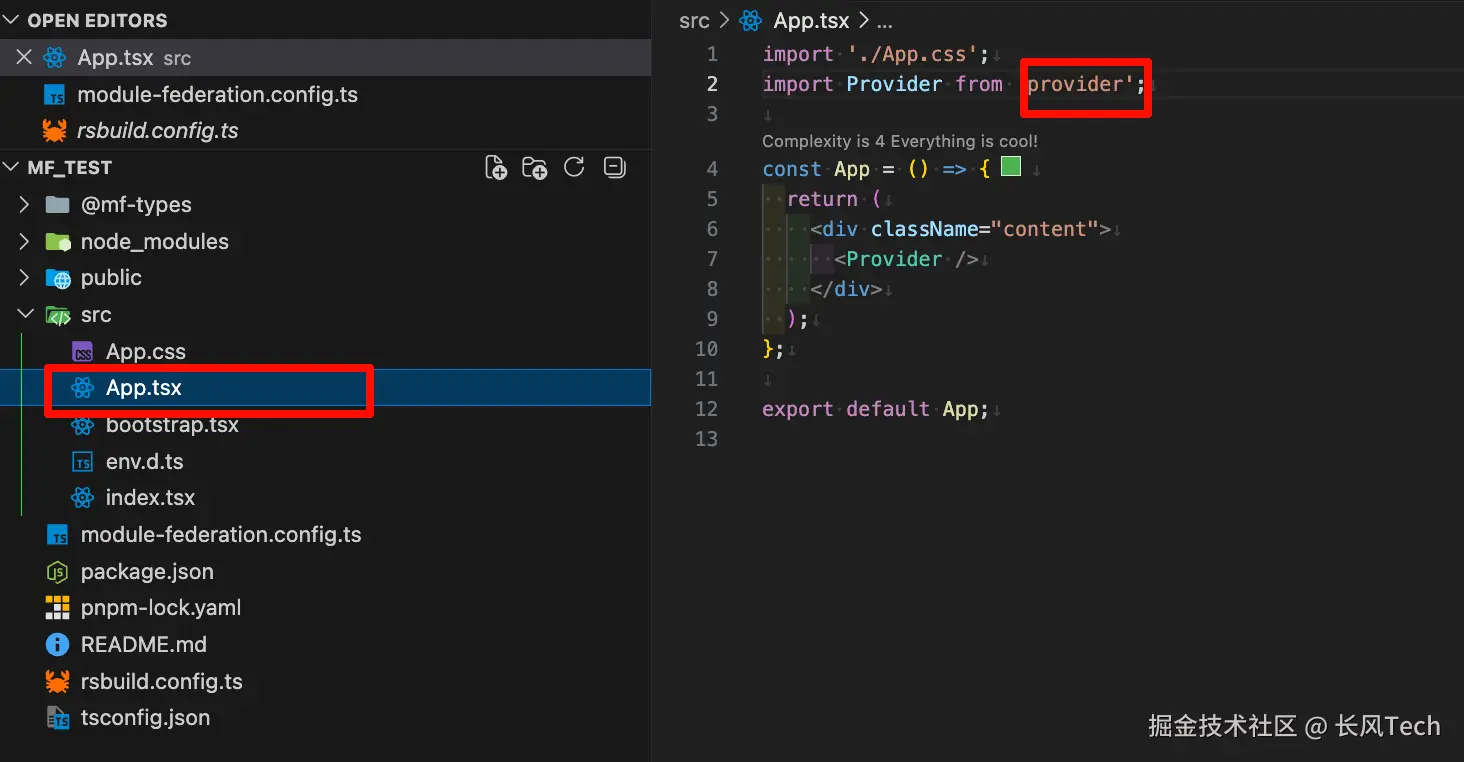The width and height of the screenshot is (1464, 762).
Task: Click the 'return (' statement on line 5
Action: coord(834,199)
